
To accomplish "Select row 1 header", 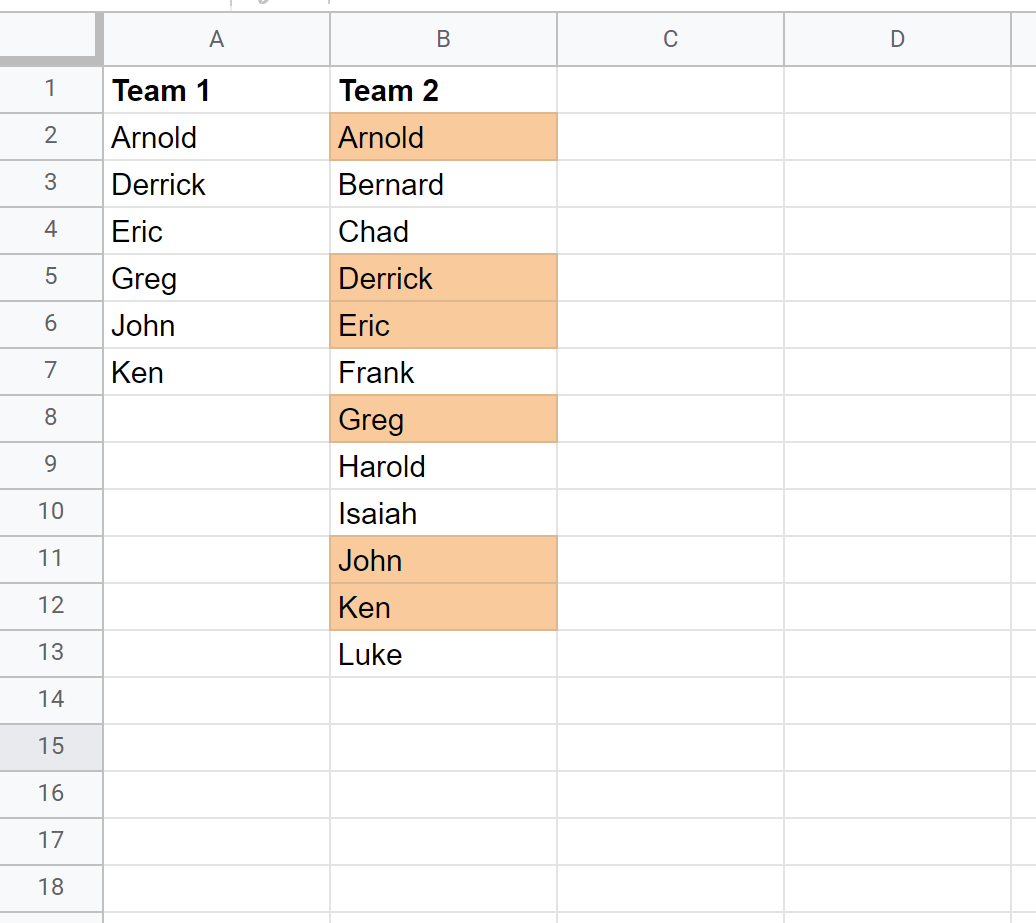I will click(x=50, y=90).
